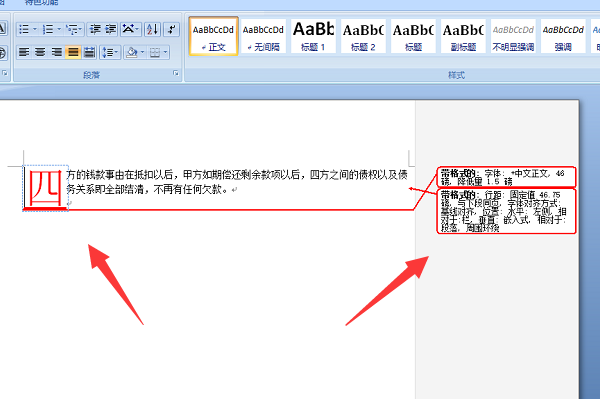Apply borders using the borders icon

tap(155, 52)
